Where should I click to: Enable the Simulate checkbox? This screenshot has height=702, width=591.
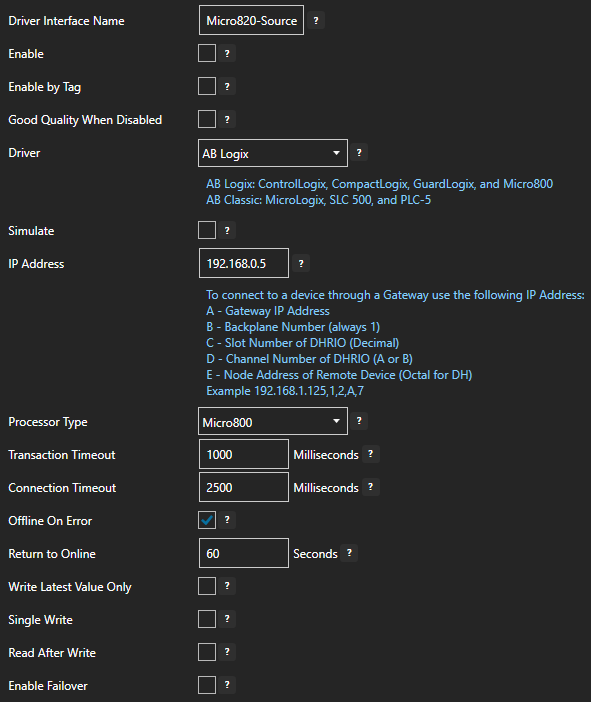207,230
